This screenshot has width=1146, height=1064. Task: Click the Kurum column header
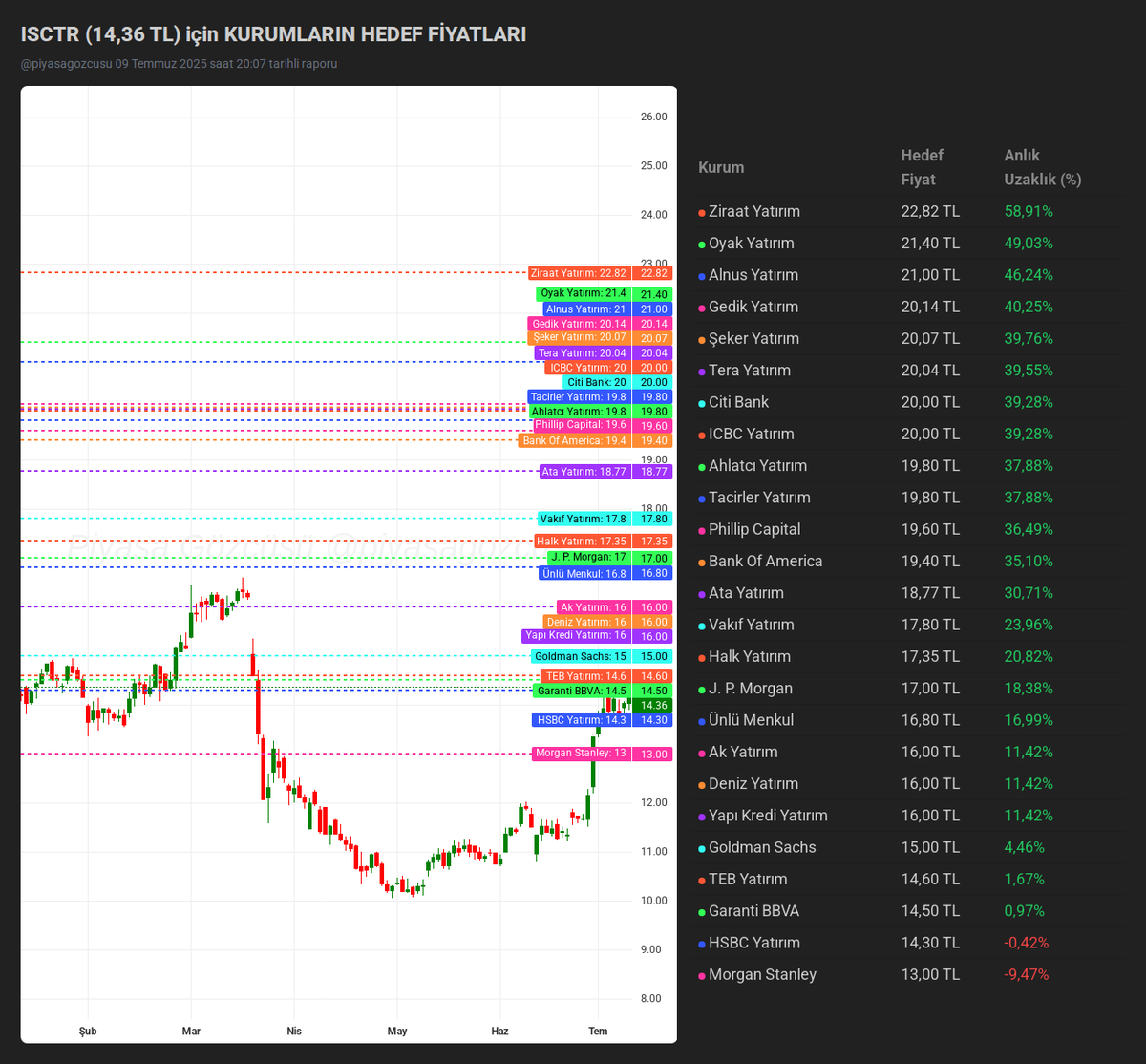click(721, 167)
